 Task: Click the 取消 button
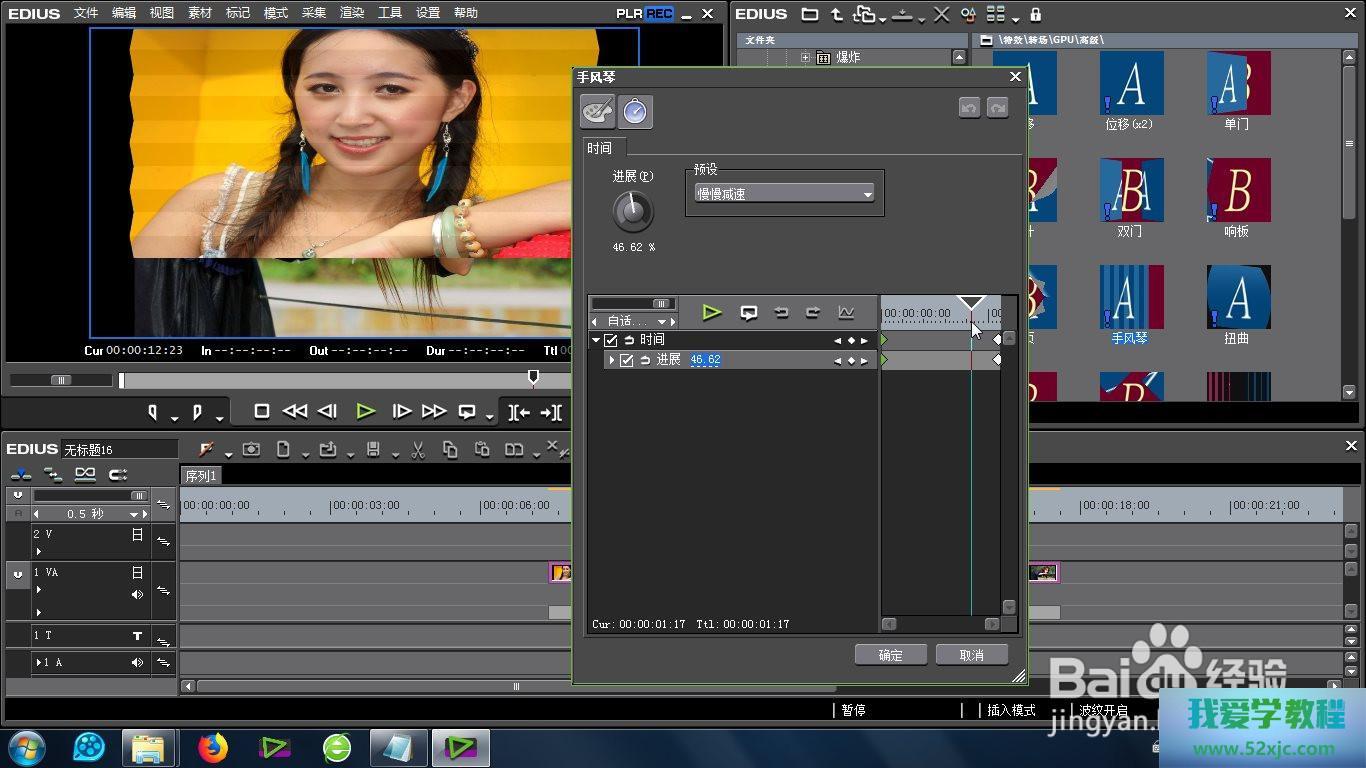click(x=971, y=655)
